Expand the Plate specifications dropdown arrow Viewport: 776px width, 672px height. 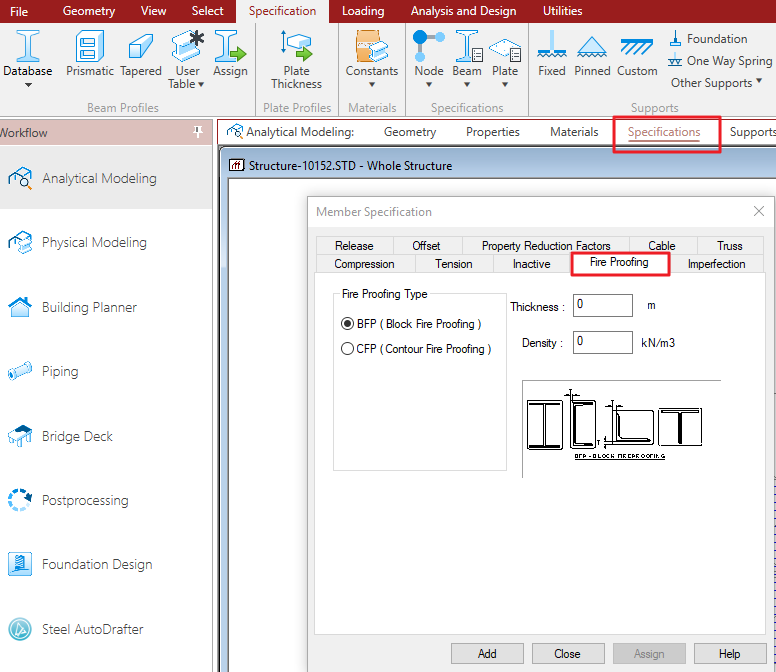coord(505,85)
